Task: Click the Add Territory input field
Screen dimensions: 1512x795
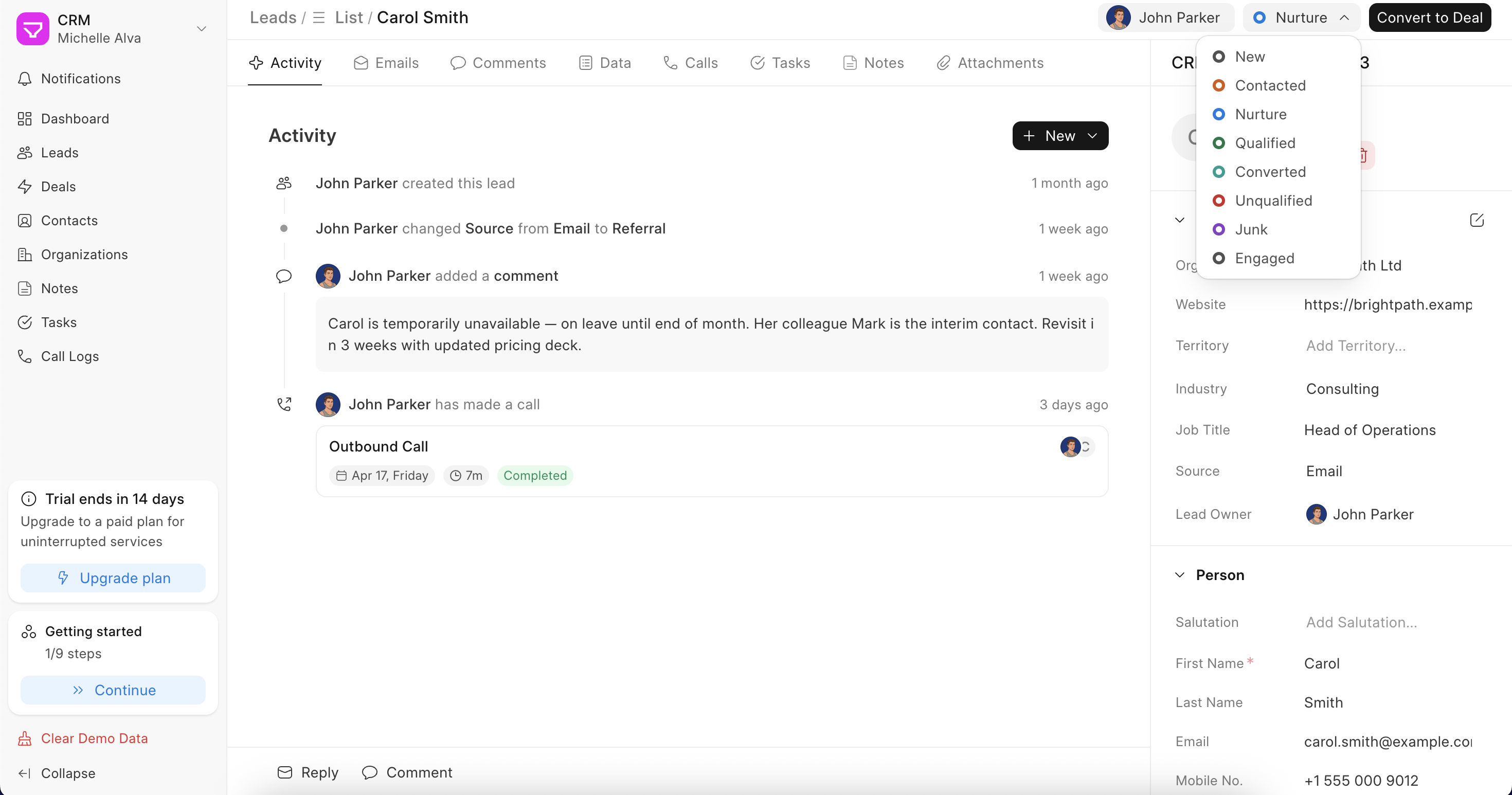Action: click(1356, 346)
